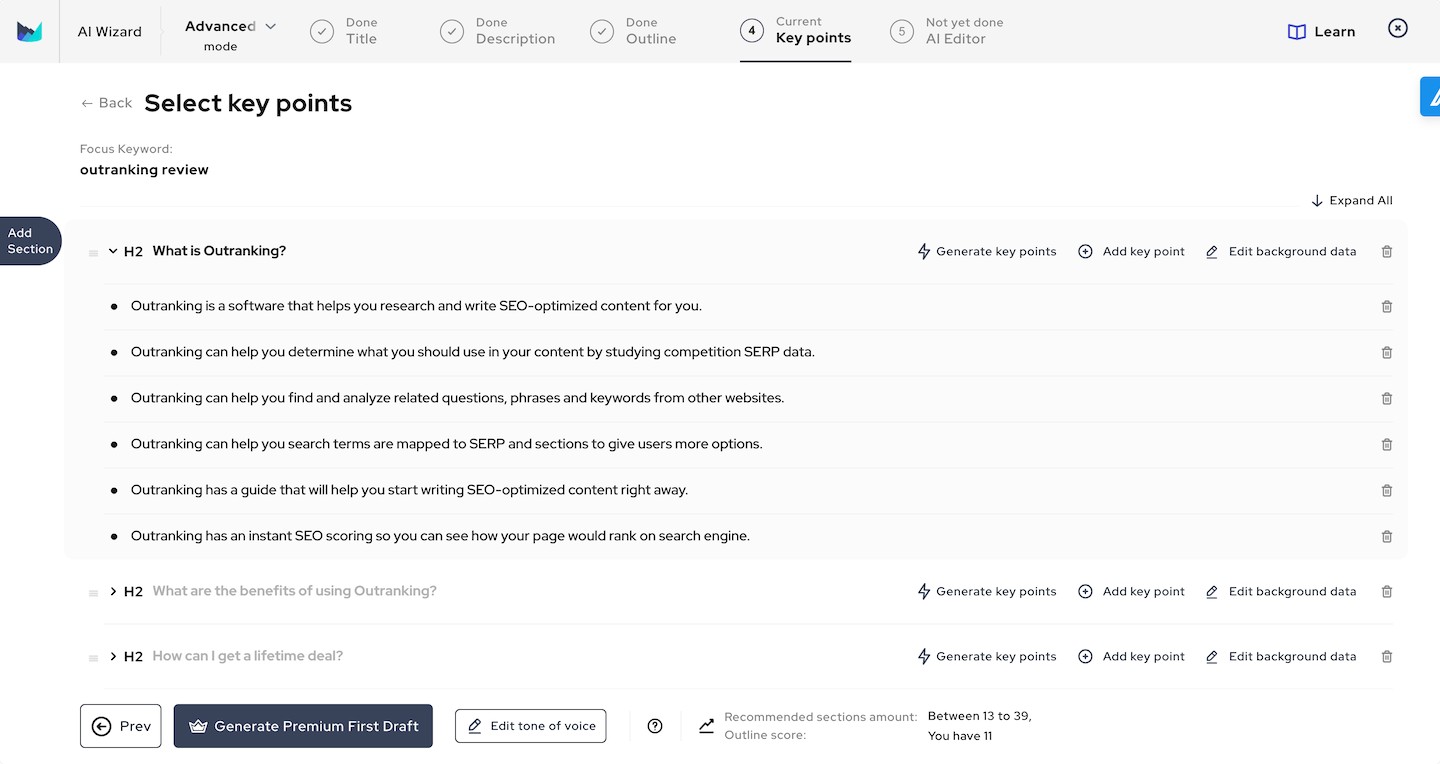This screenshot has width=1440, height=764.
Task: Edit background data for 'What is Outranking?'
Action: 1281,252
